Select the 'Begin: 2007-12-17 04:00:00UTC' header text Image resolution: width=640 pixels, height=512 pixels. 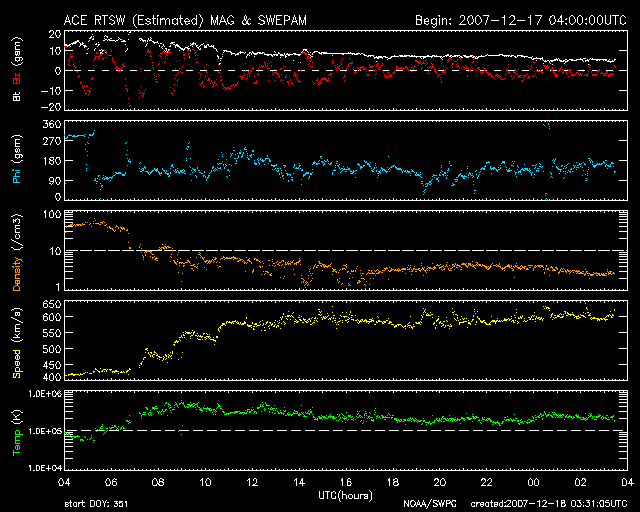pyautogui.click(x=520, y=20)
